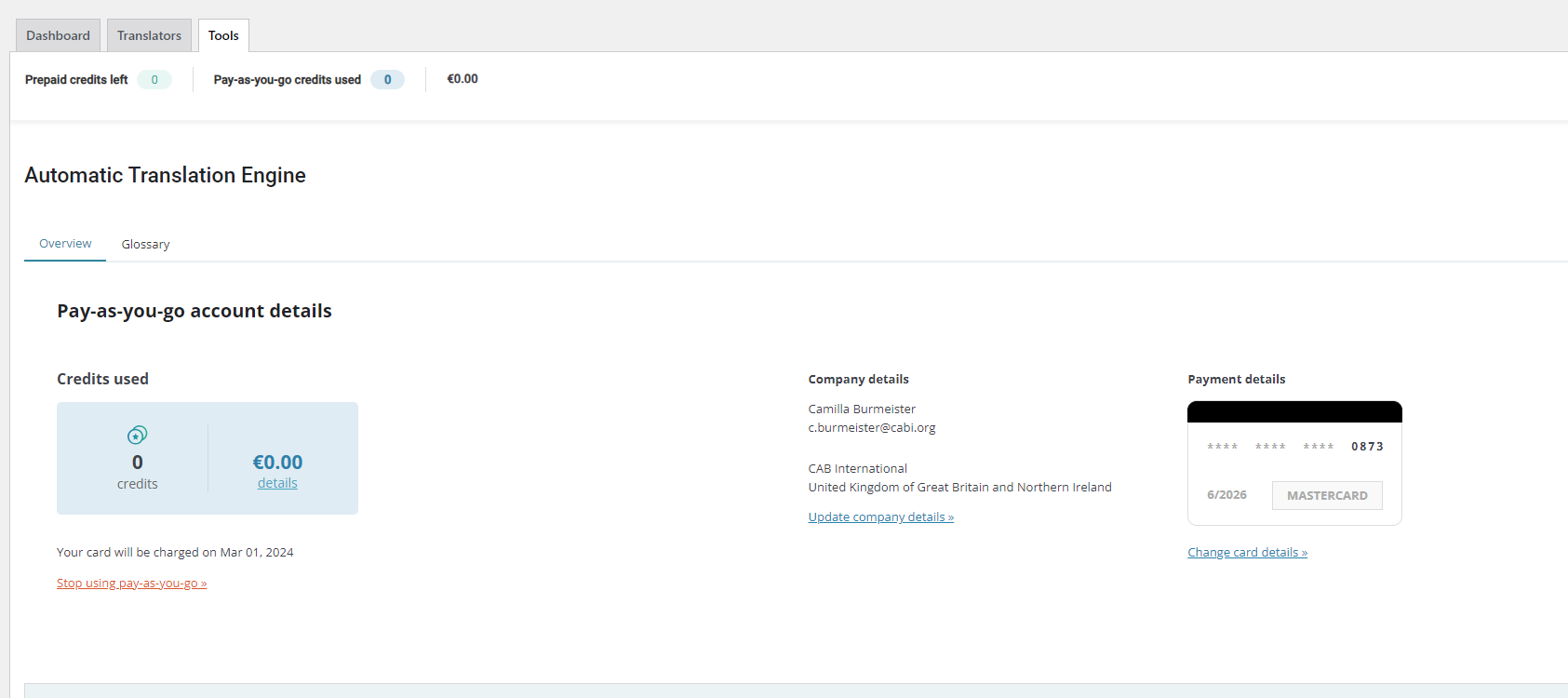Click the prepaid credits left counter badge
This screenshot has height=698, width=1568.
(x=154, y=80)
